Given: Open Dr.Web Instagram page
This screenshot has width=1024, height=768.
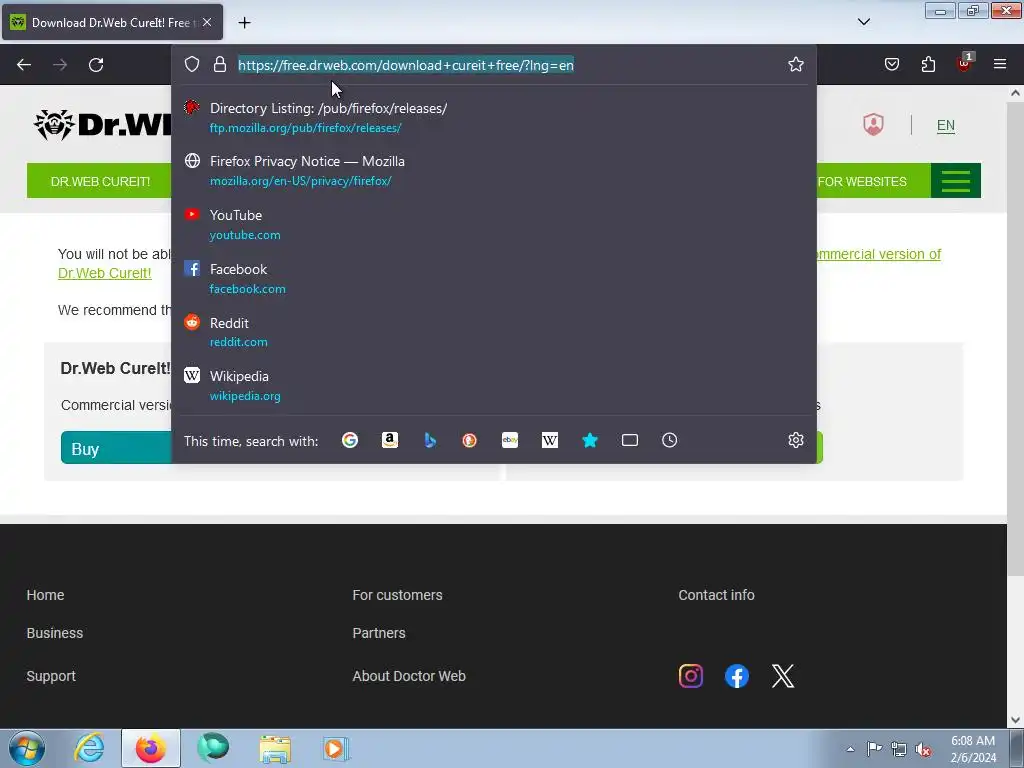Looking at the screenshot, I should pyautogui.click(x=691, y=676).
